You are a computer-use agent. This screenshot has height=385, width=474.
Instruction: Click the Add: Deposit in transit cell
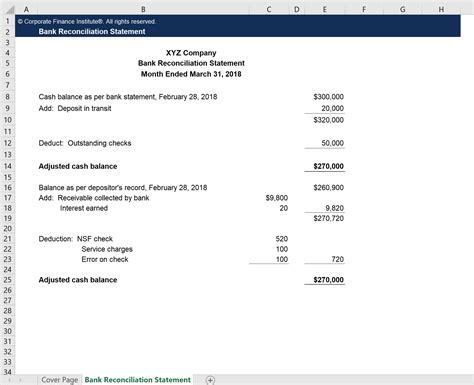[x=75, y=108]
